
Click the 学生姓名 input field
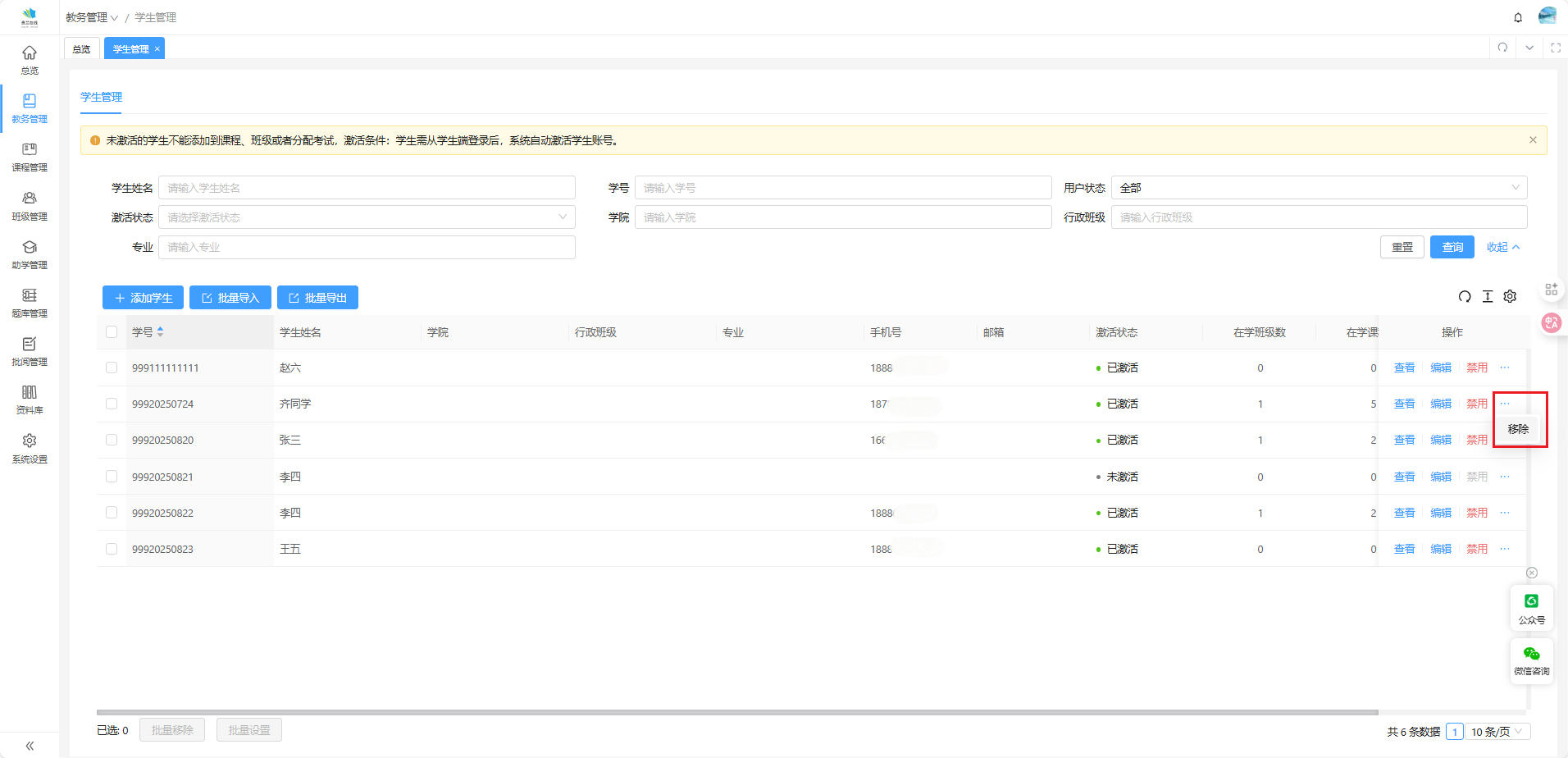tap(367, 188)
